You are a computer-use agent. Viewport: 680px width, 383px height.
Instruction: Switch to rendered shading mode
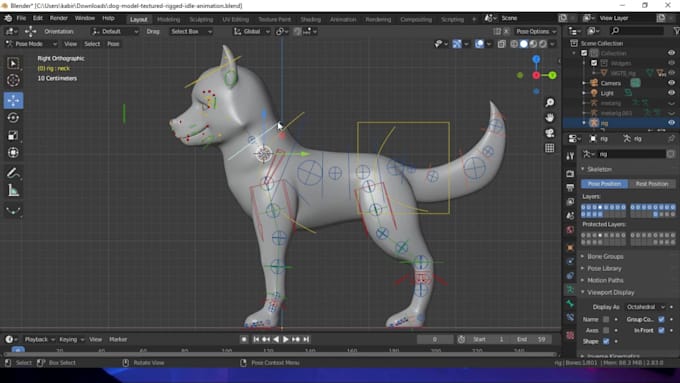coord(543,44)
